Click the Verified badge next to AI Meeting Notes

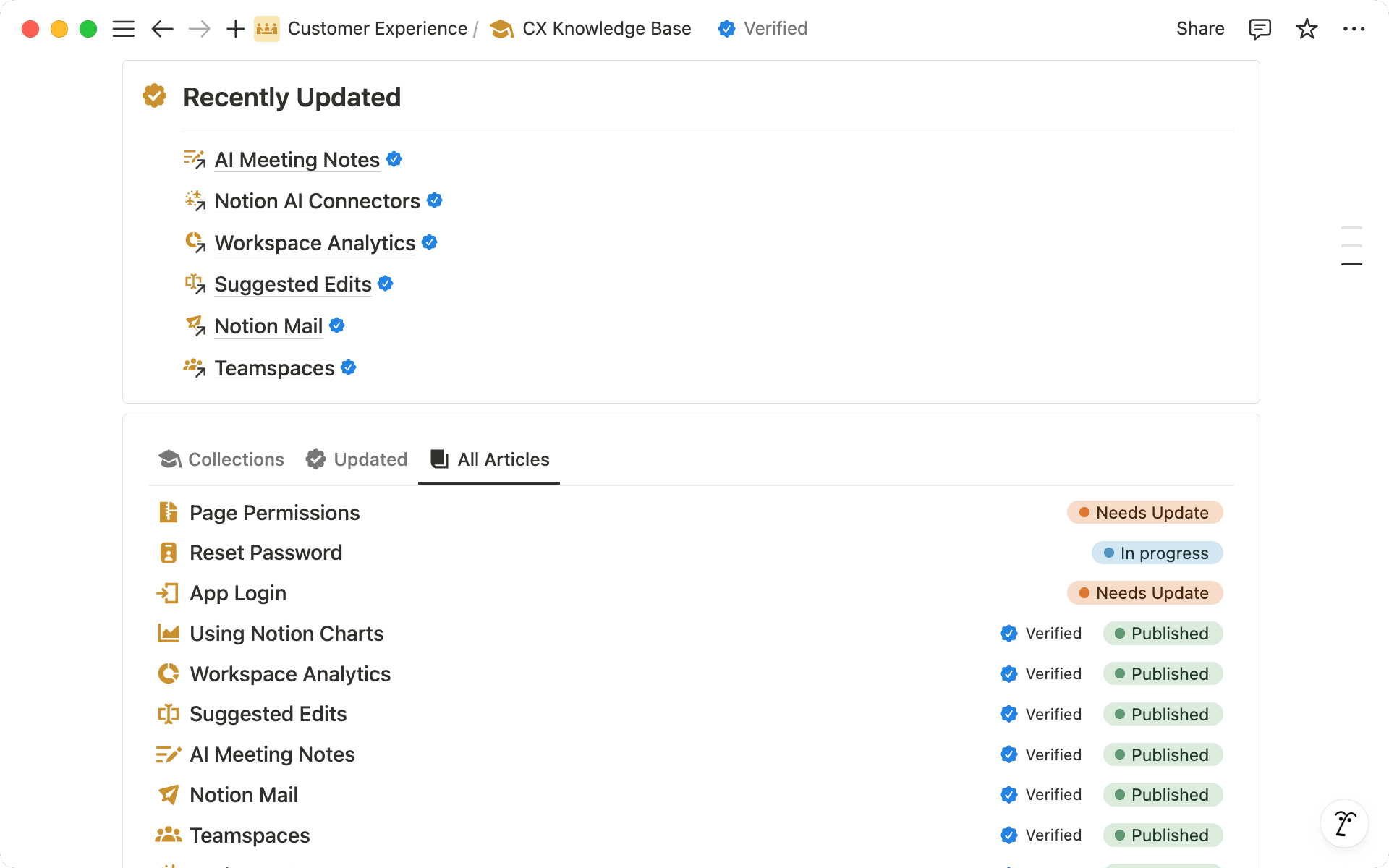click(x=394, y=159)
